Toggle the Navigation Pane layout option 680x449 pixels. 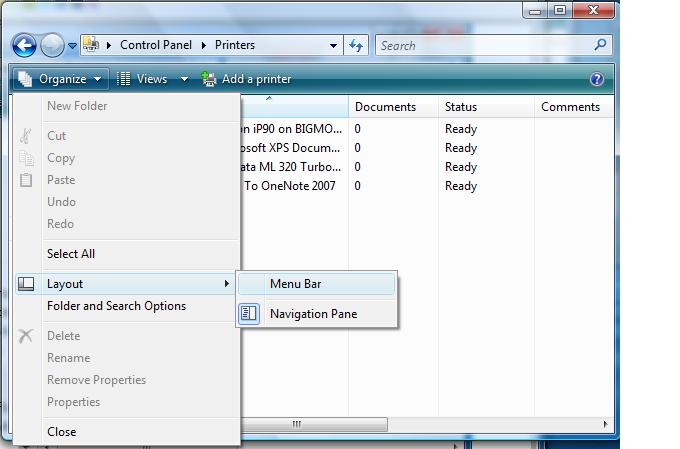[313, 314]
